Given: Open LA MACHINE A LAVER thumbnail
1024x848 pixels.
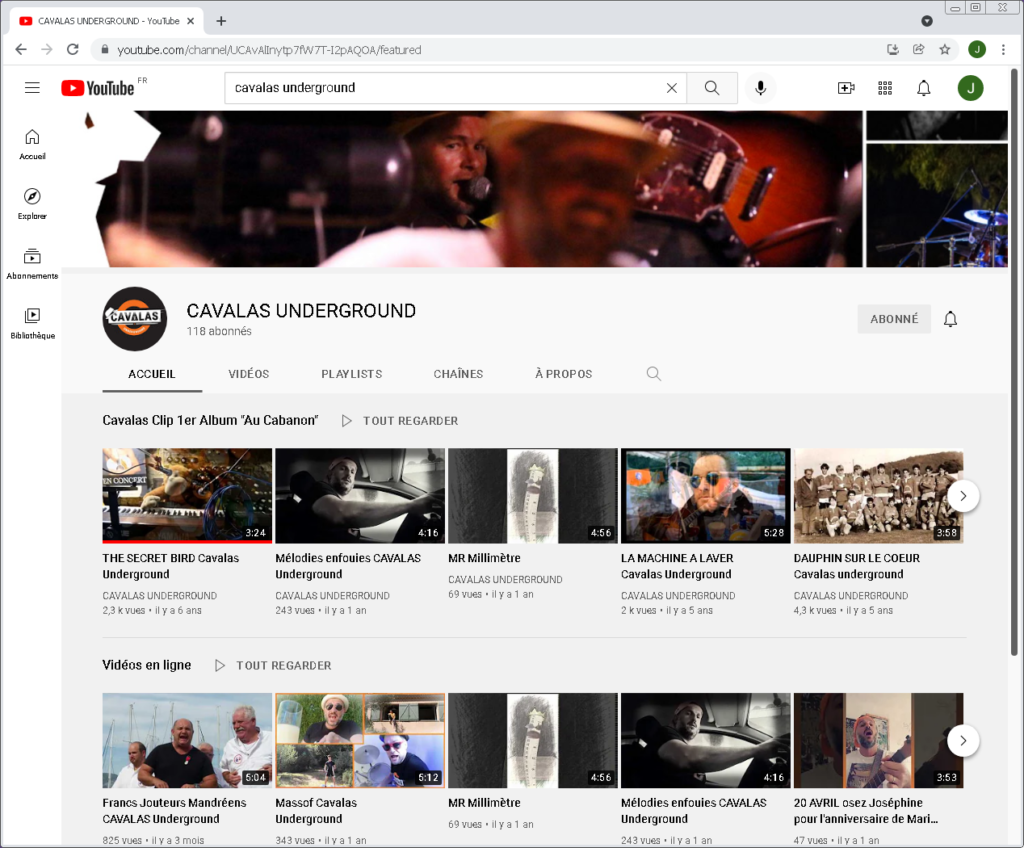Looking at the screenshot, I should 705,496.
